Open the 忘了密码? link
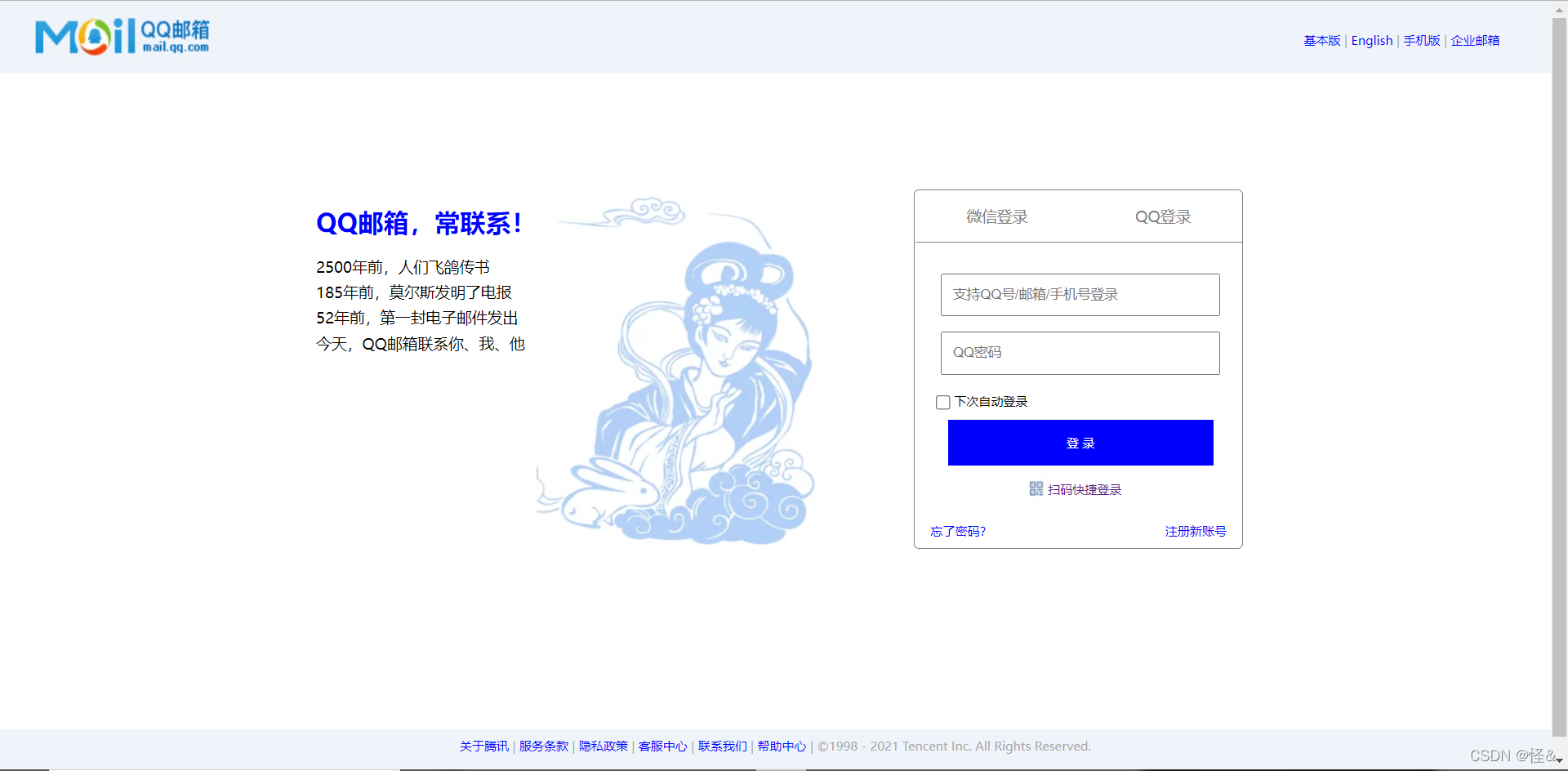This screenshot has height=771, width=1568. (x=958, y=531)
